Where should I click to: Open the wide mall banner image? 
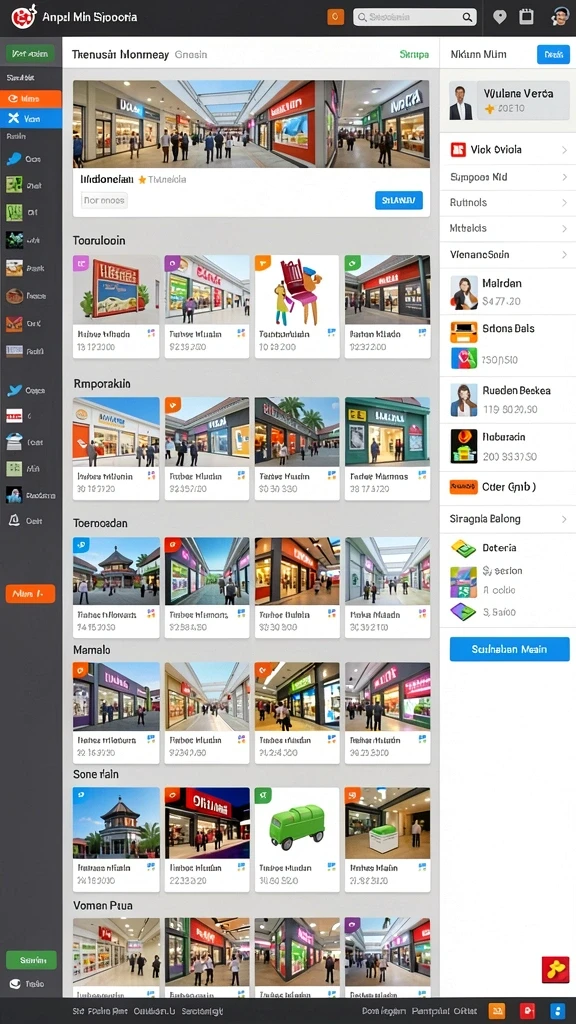coord(251,123)
